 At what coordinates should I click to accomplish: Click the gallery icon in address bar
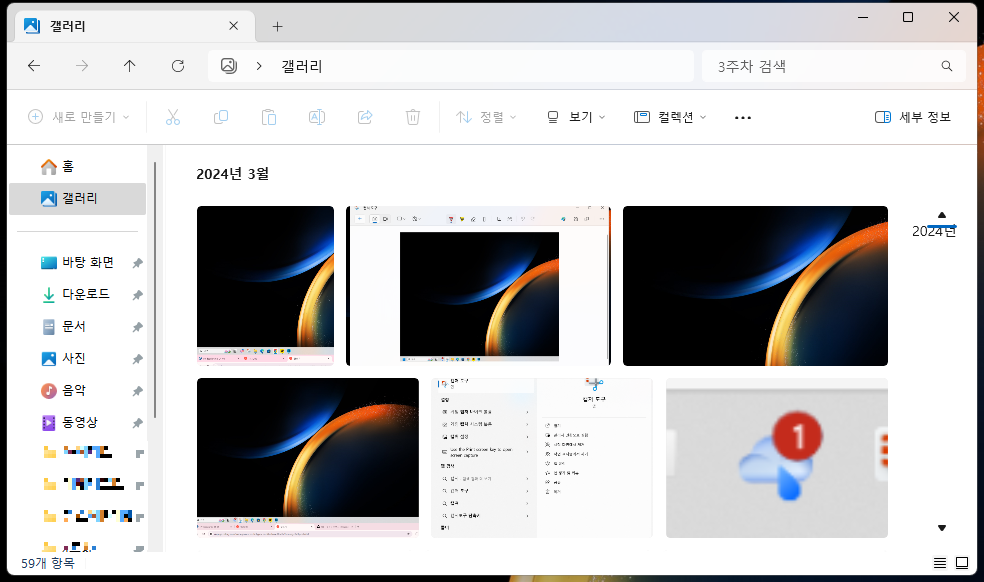pos(228,66)
